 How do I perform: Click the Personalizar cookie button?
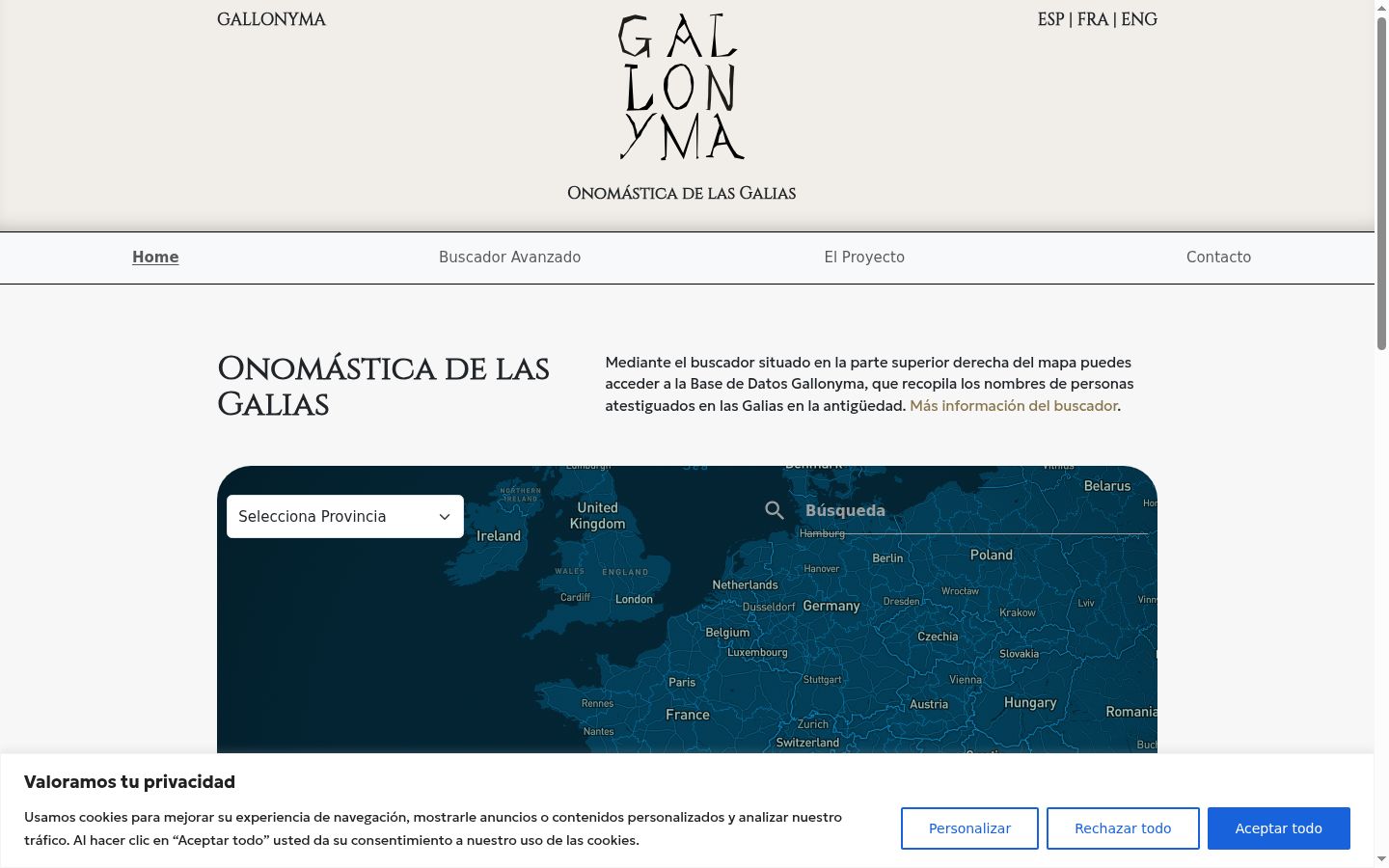pyautogui.click(x=969, y=828)
